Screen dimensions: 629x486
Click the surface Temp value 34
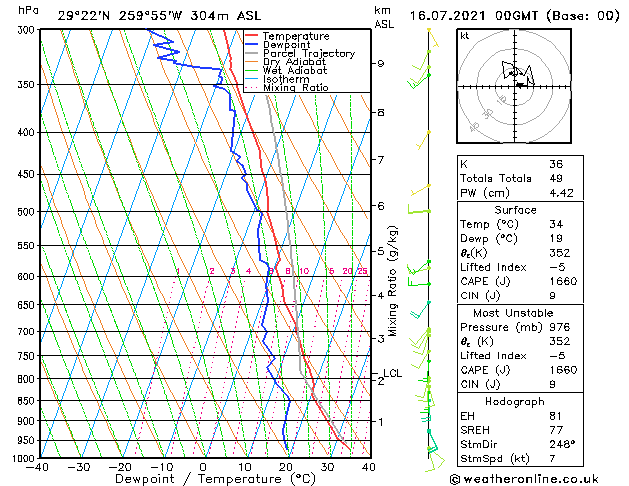556,224
